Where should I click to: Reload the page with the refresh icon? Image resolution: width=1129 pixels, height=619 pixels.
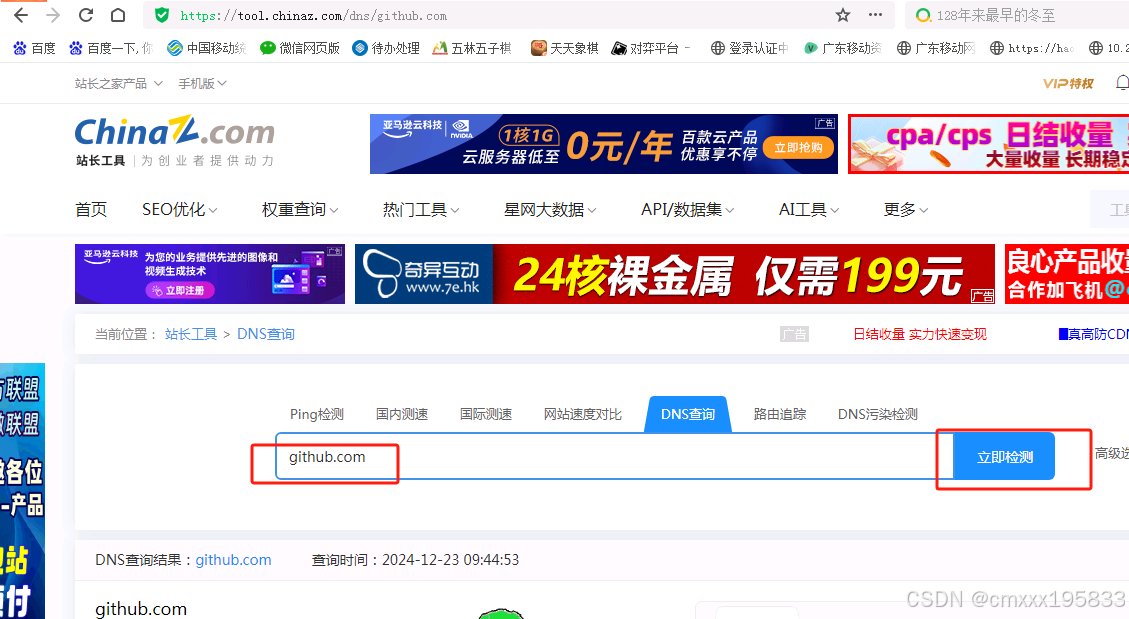click(86, 15)
